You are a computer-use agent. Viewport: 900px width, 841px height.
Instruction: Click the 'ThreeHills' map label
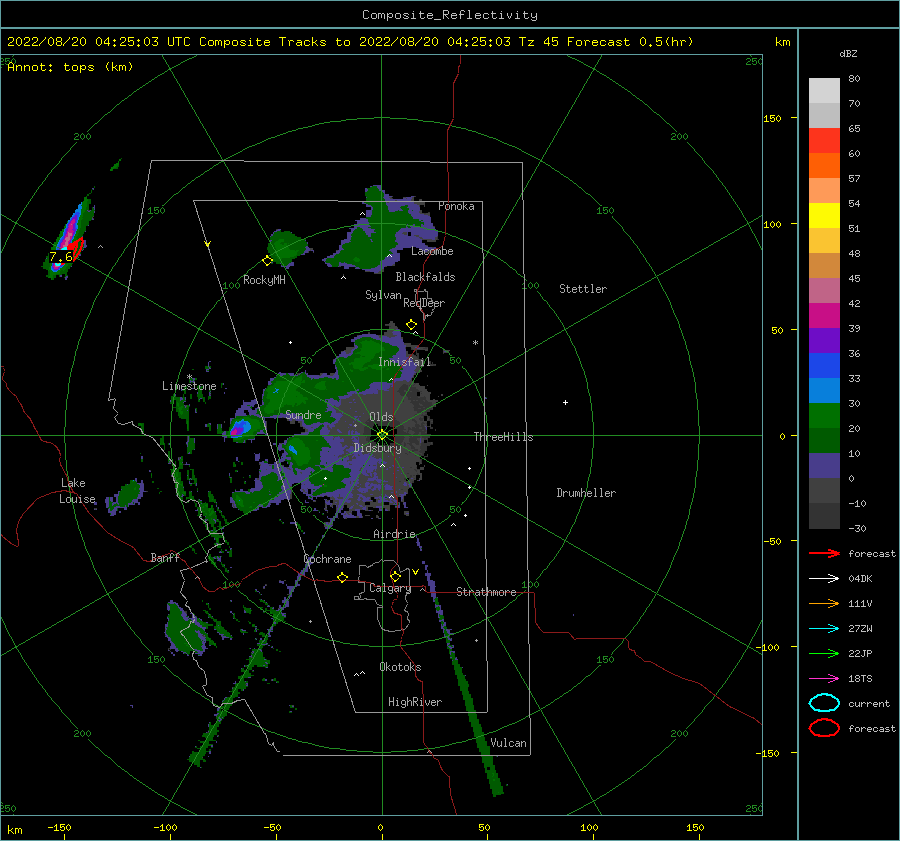click(503, 437)
